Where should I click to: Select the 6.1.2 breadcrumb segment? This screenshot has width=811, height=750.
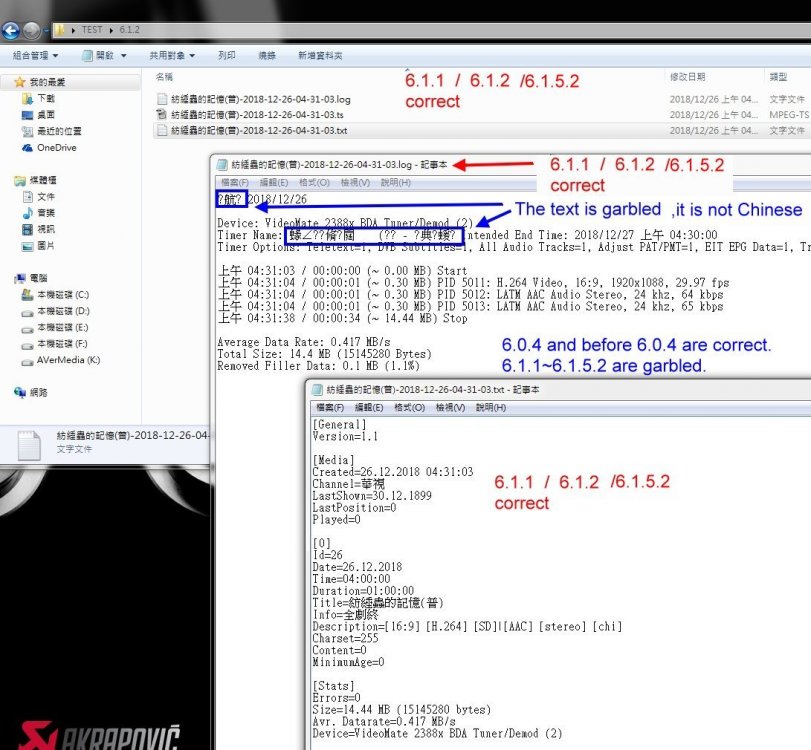pyautogui.click(x=129, y=30)
